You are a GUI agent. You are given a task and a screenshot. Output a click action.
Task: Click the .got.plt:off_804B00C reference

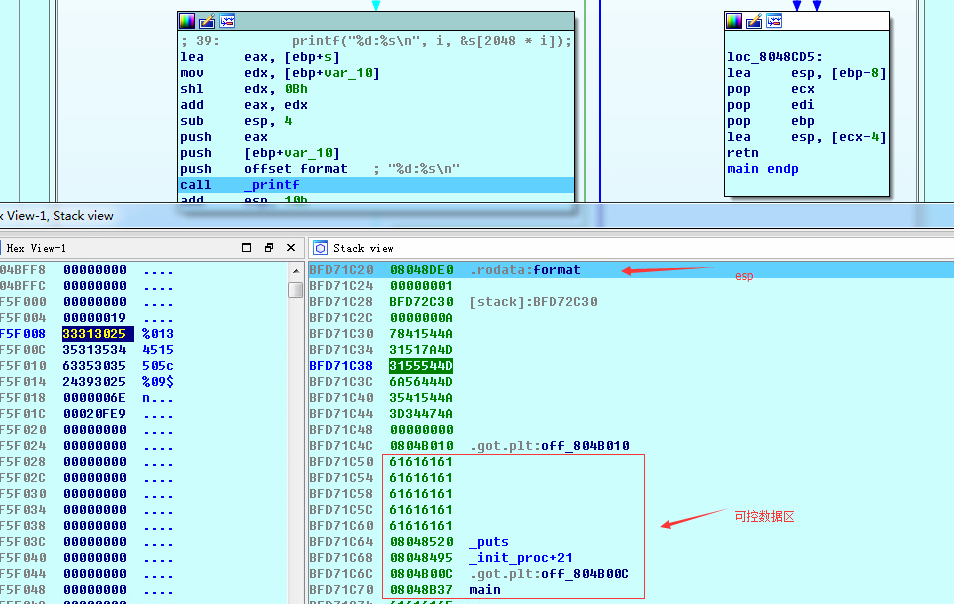[x=549, y=574]
